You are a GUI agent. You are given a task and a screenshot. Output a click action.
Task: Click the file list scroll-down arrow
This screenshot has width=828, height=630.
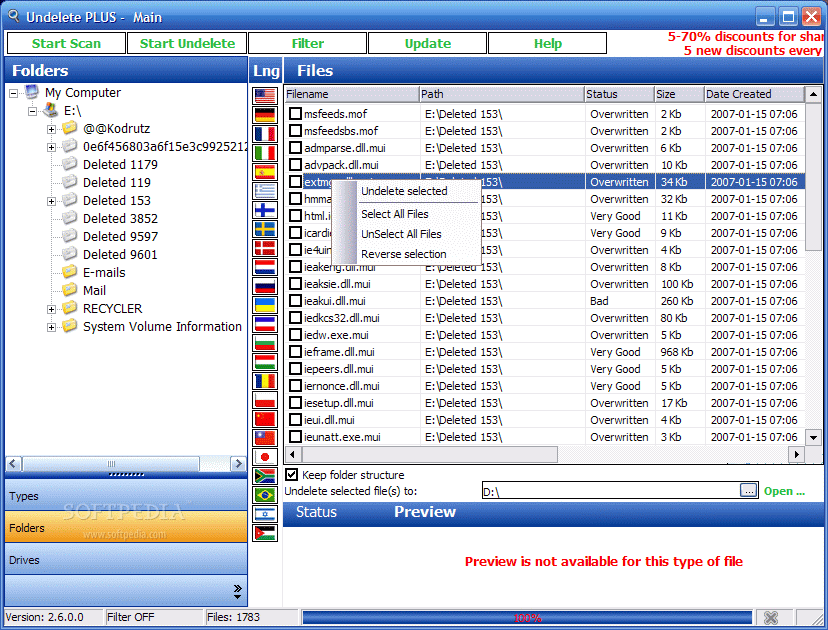tap(813, 437)
